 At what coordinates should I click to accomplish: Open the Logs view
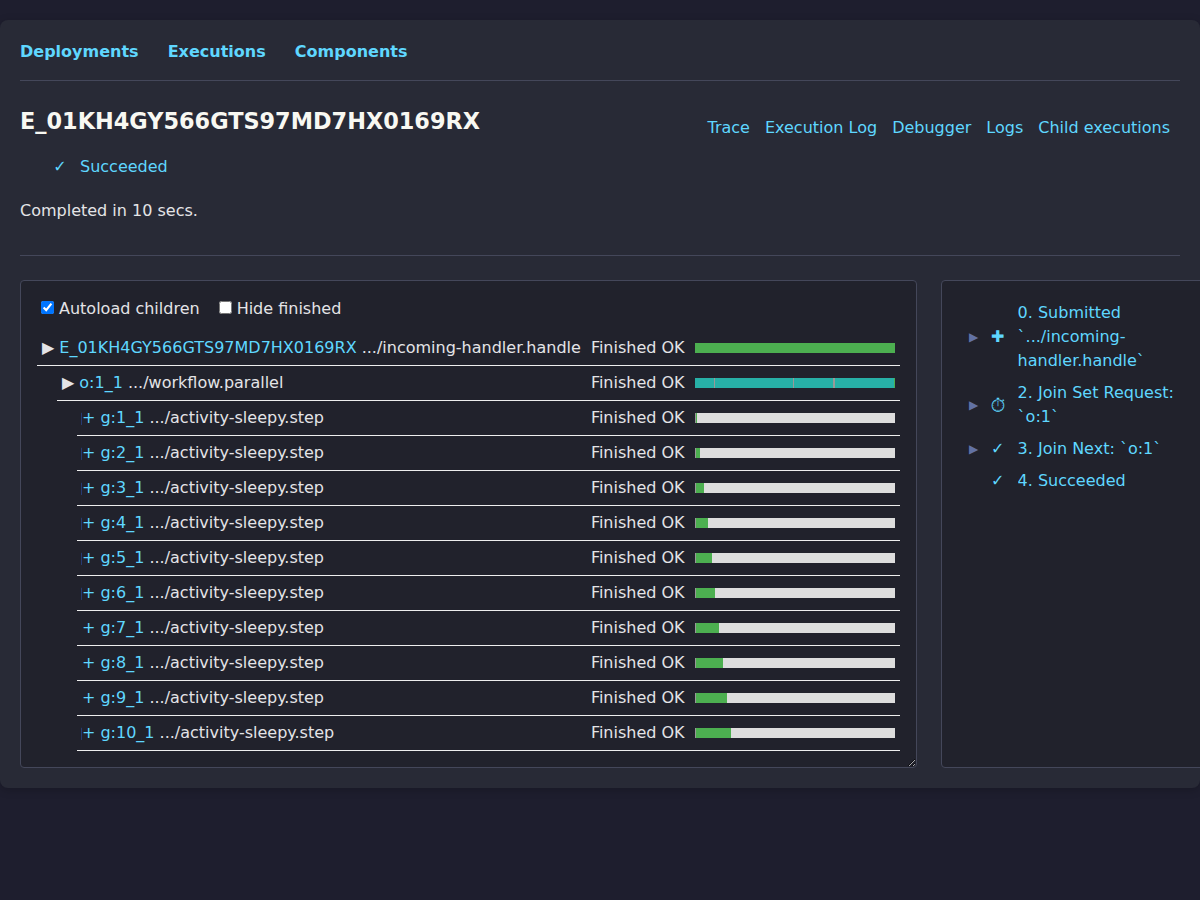[1004, 127]
